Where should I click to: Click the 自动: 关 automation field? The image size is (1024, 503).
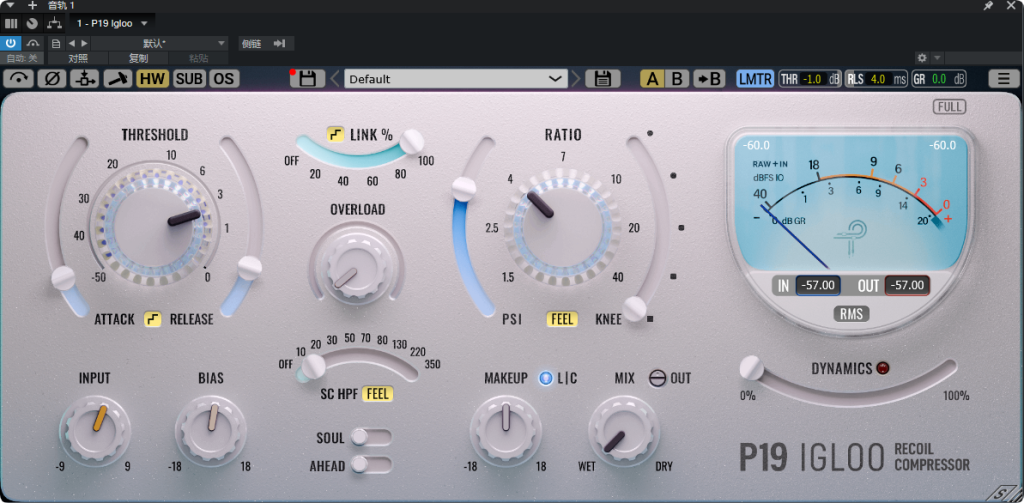[22, 58]
